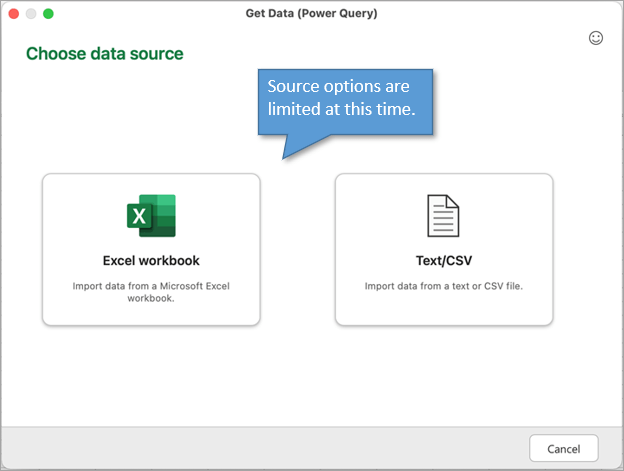Close the dialog with the red button
Viewport: 624px width, 471px height.
pos(14,14)
